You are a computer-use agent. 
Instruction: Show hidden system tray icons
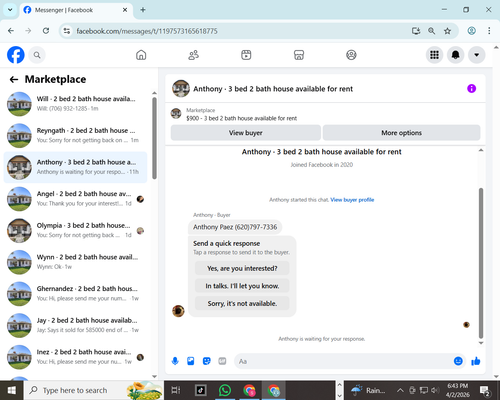400,390
